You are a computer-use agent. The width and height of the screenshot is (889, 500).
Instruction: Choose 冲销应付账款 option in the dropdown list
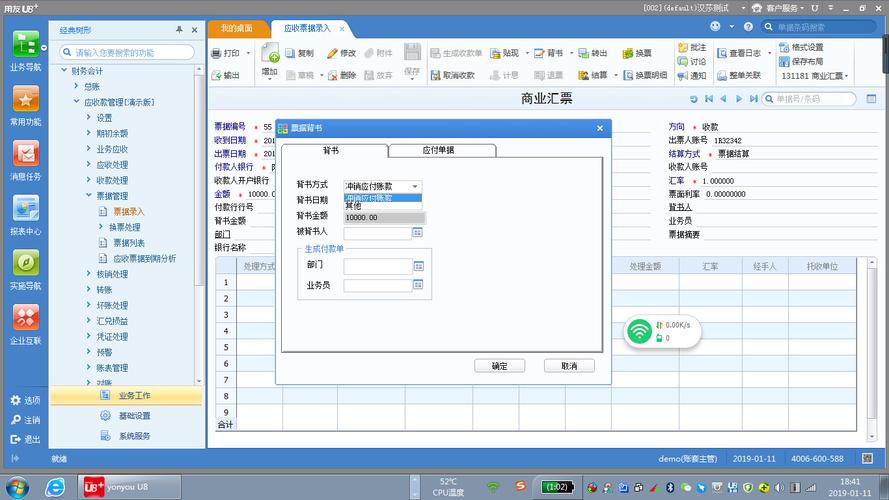(x=383, y=198)
